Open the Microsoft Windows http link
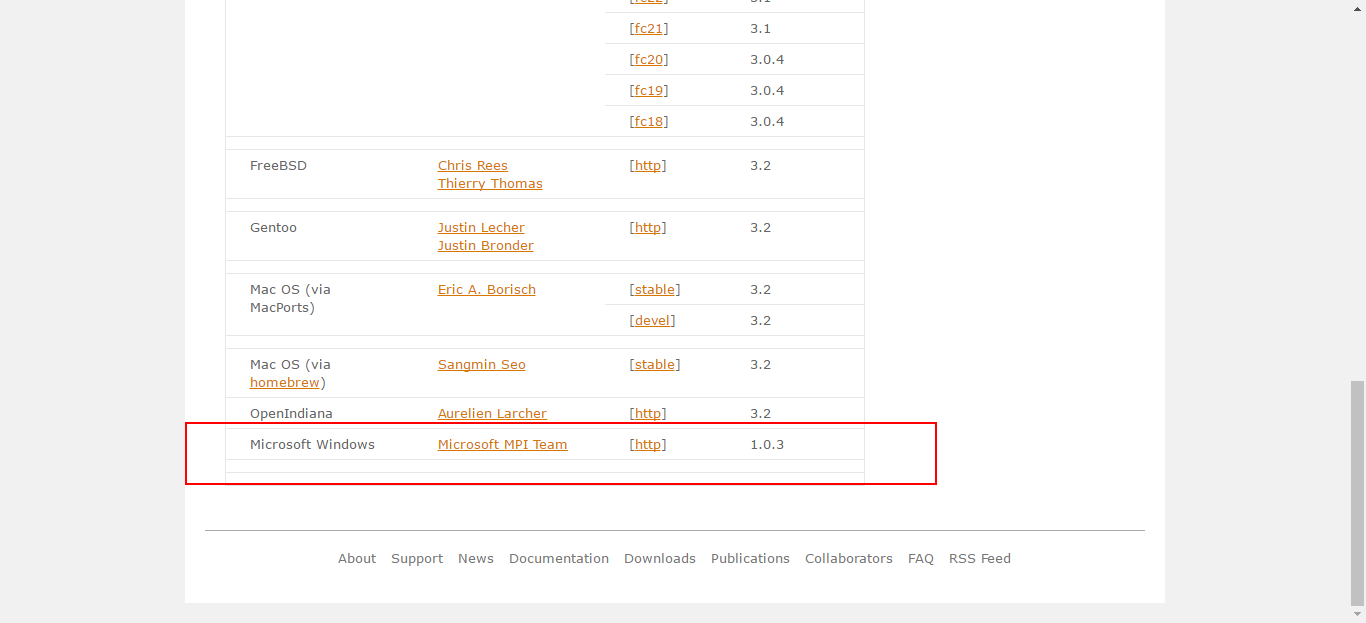This screenshot has height=623, width=1366. pyautogui.click(x=648, y=444)
